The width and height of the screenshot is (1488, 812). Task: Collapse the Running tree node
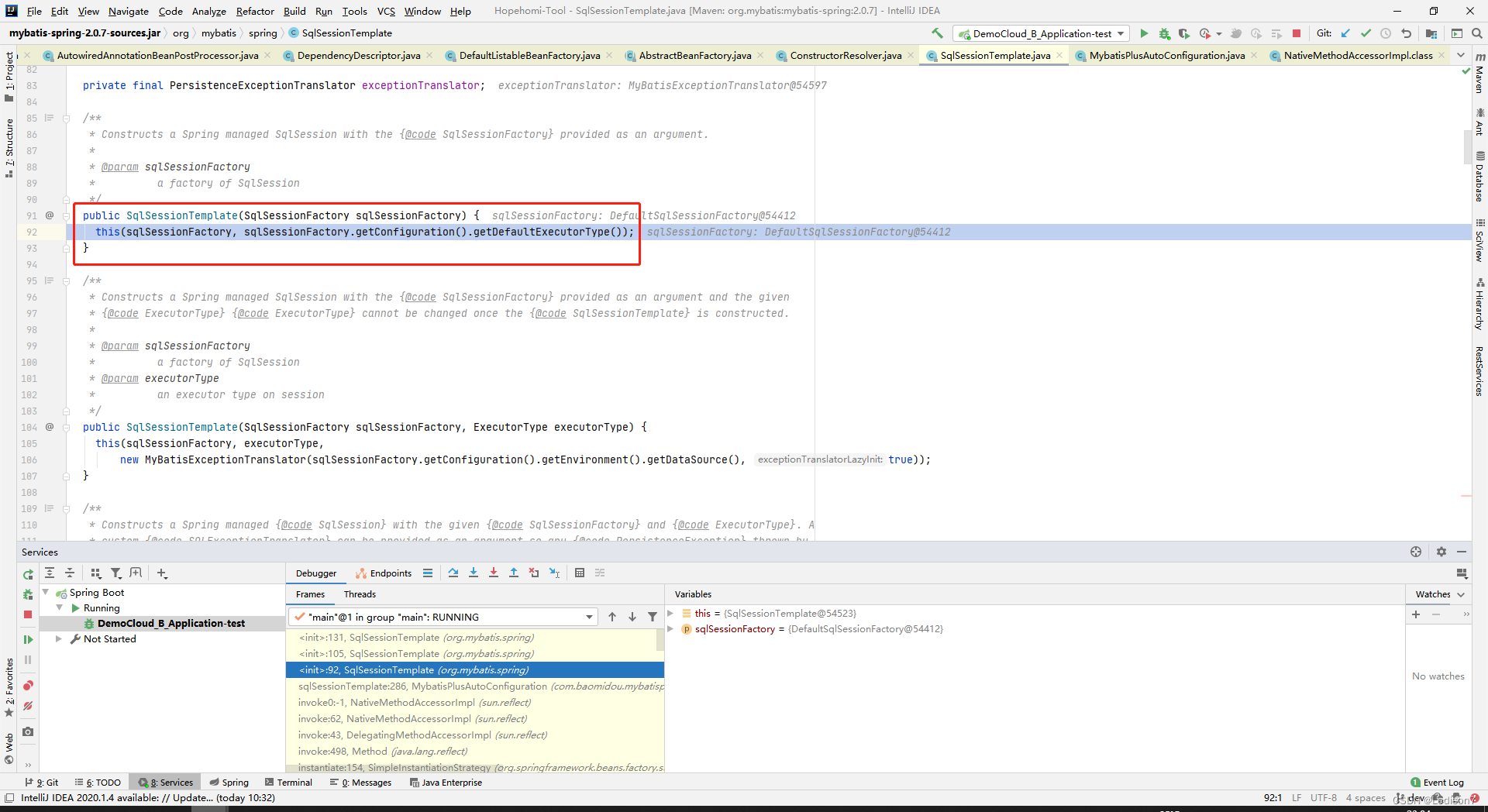click(59, 607)
